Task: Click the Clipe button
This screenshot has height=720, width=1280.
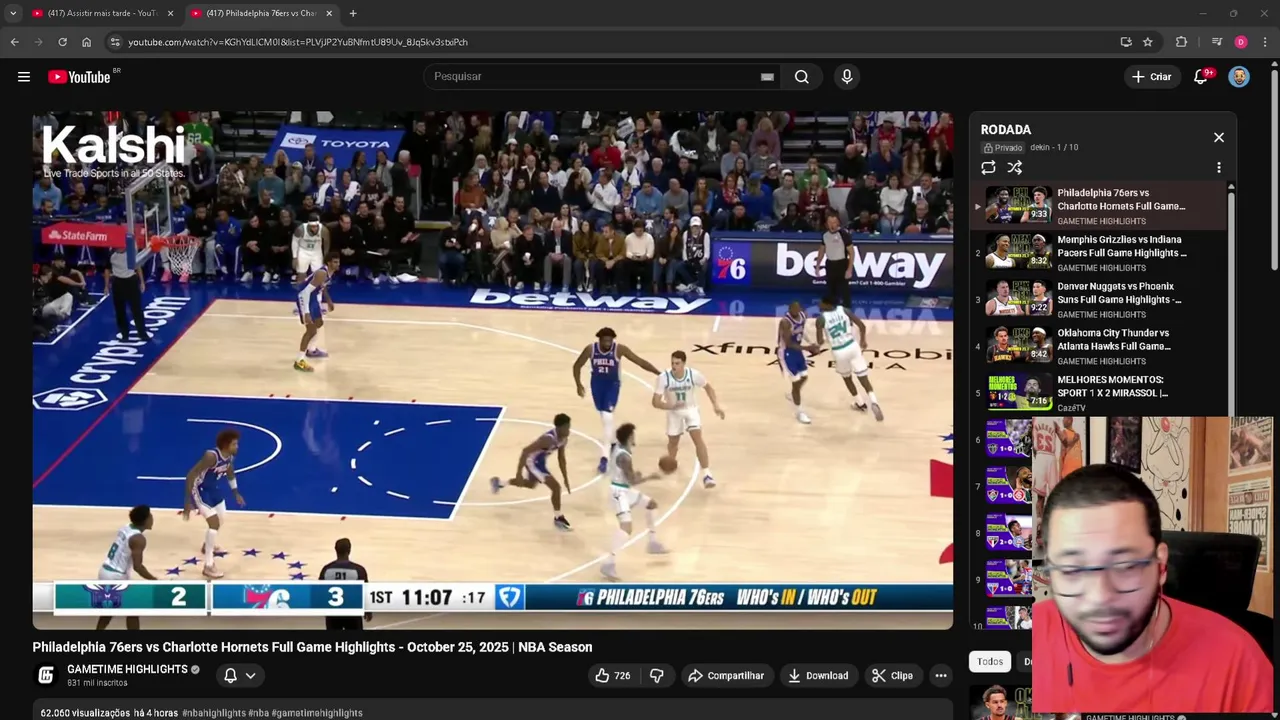Action: click(892, 676)
